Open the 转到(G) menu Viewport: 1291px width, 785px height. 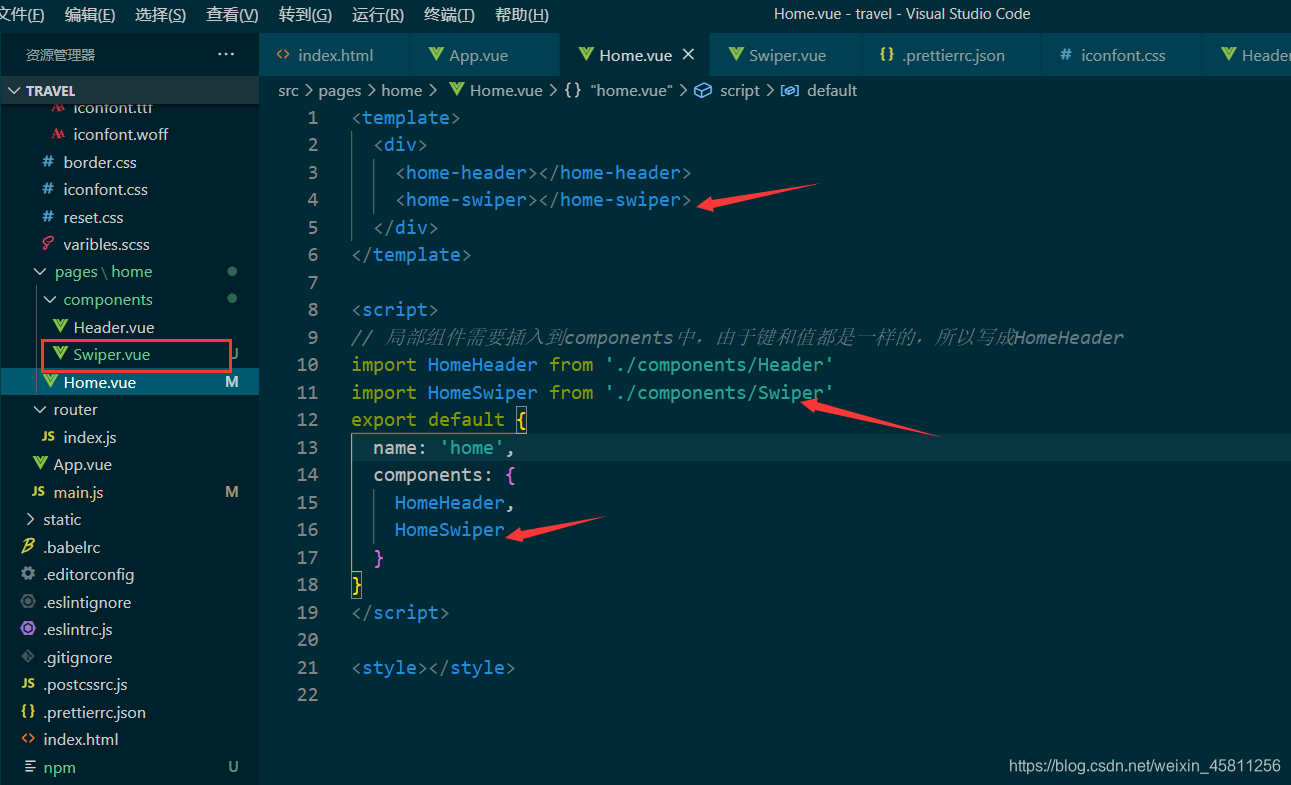[x=305, y=15]
